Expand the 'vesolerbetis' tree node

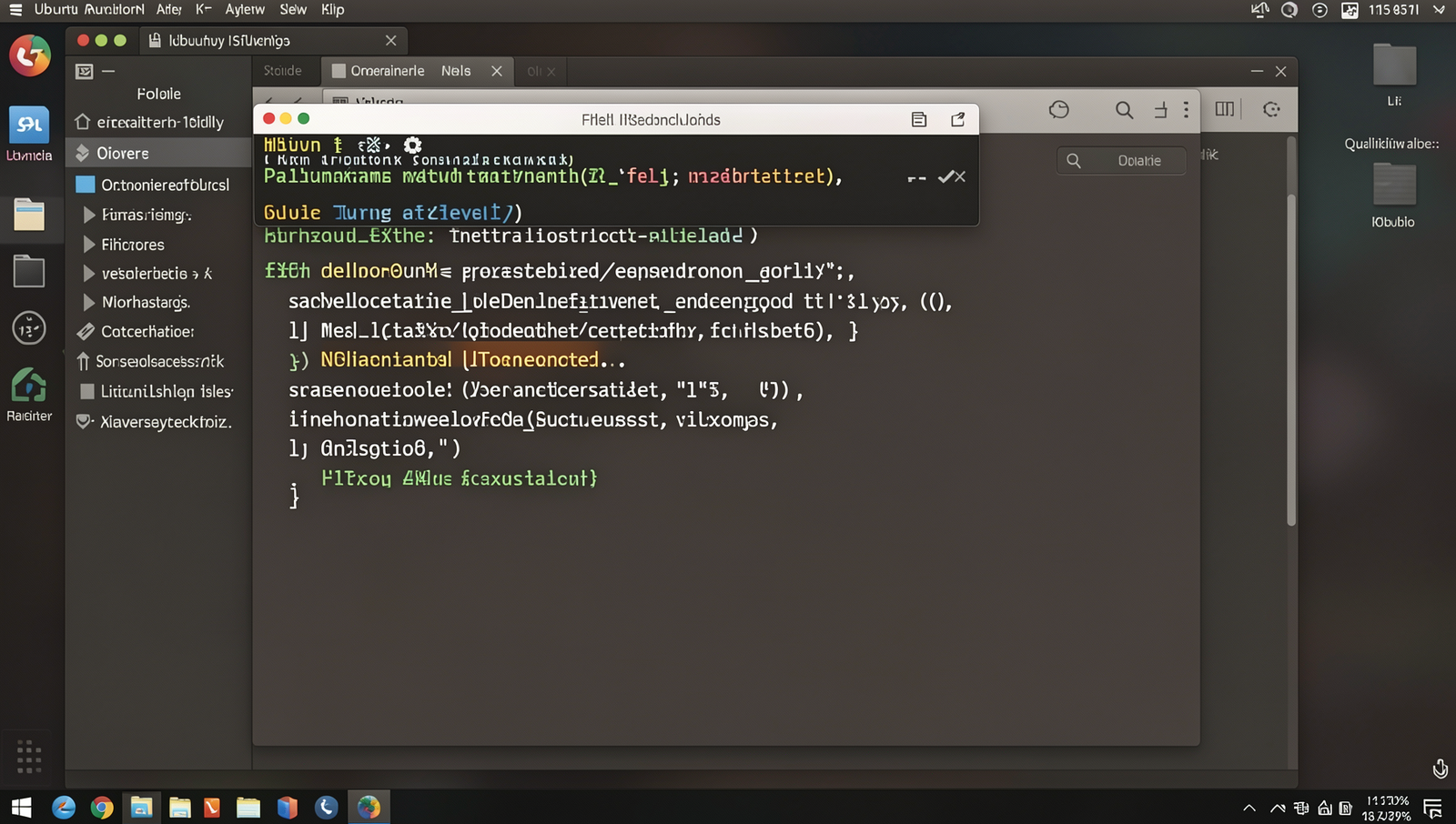(x=89, y=273)
